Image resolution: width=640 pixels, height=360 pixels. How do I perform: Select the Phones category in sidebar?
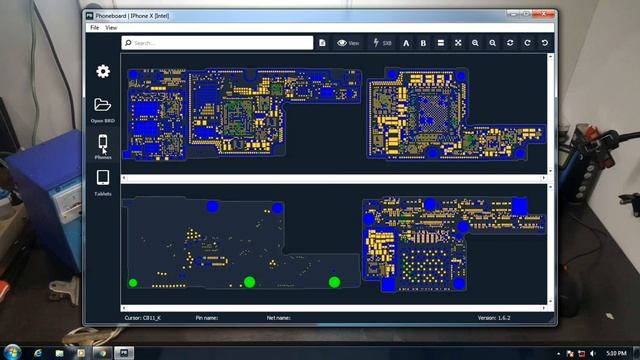pyautogui.click(x=103, y=147)
